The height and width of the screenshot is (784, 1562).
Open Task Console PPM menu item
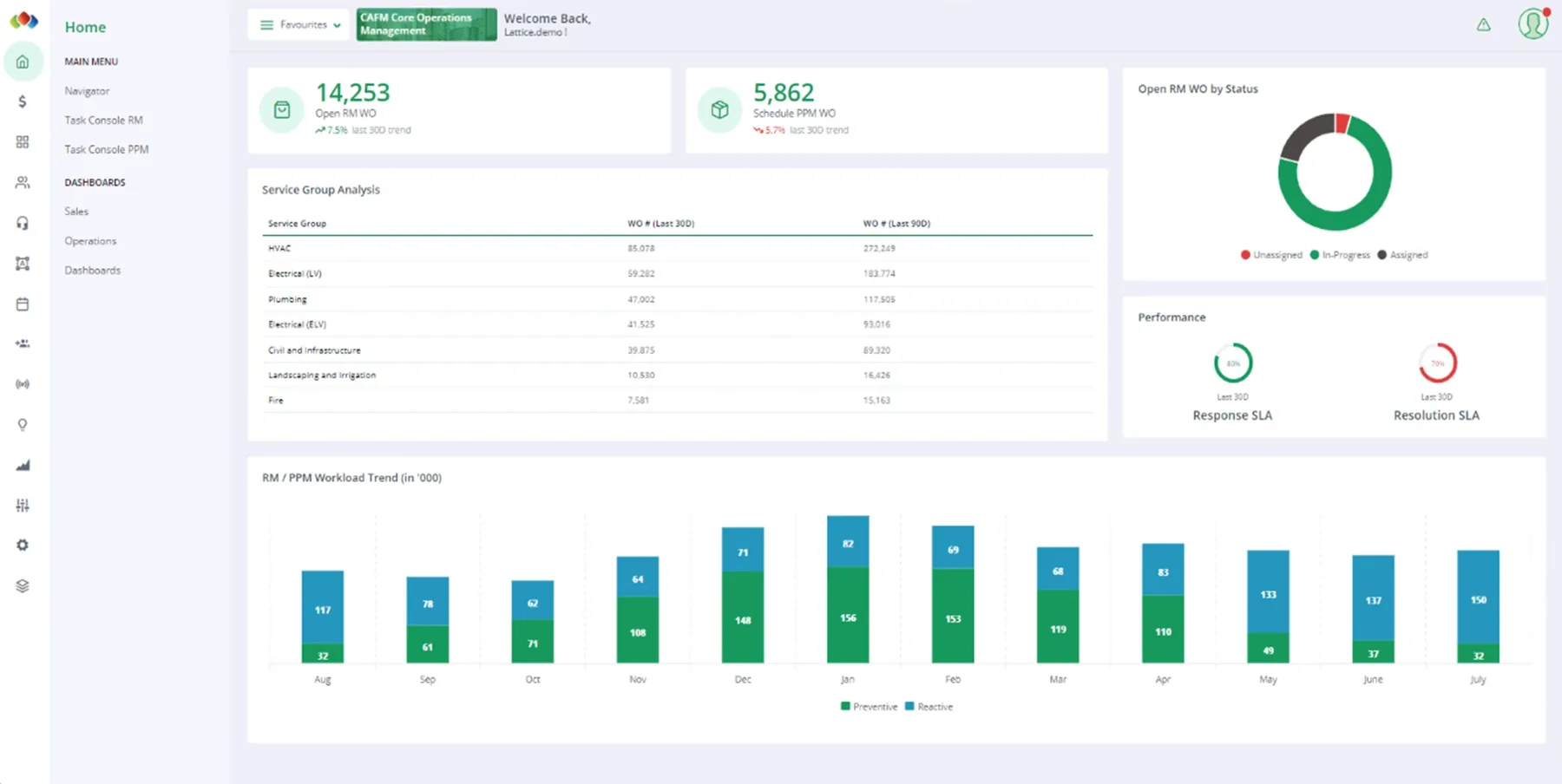107,150
